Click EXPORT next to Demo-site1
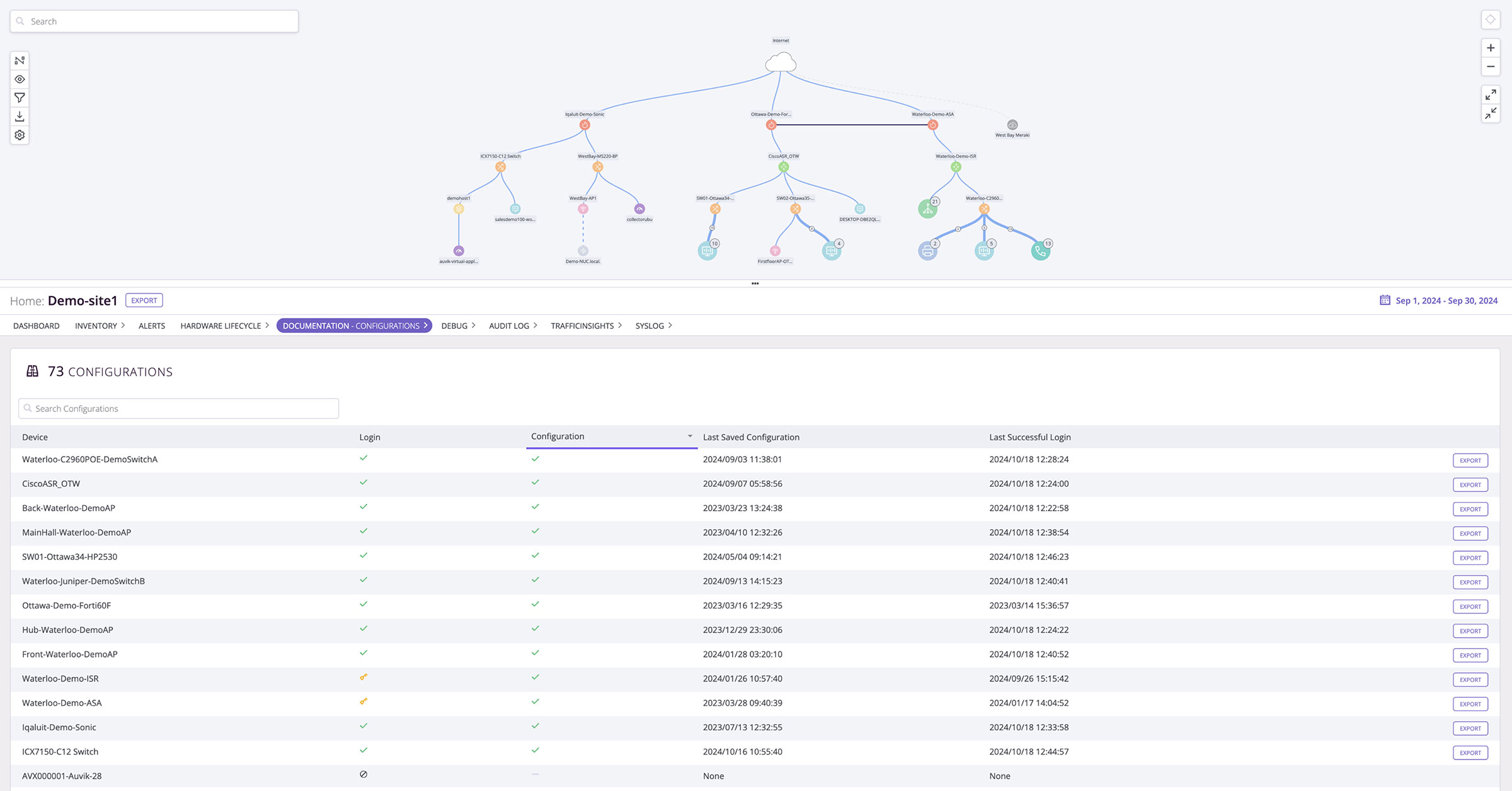The height and width of the screenshot is (791, 1512). (144, 300)
